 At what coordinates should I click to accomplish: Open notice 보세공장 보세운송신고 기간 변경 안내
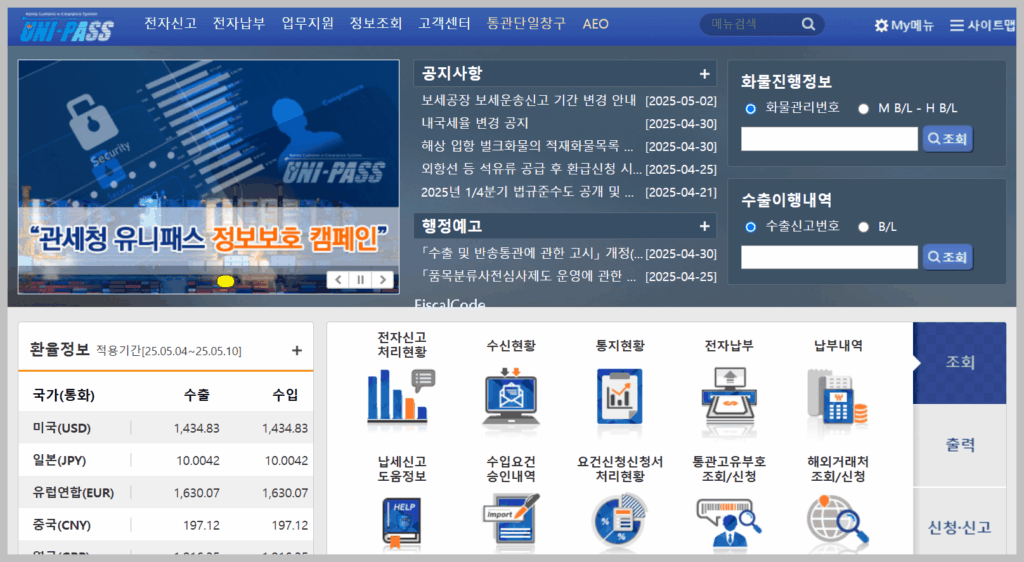(528, 101)
